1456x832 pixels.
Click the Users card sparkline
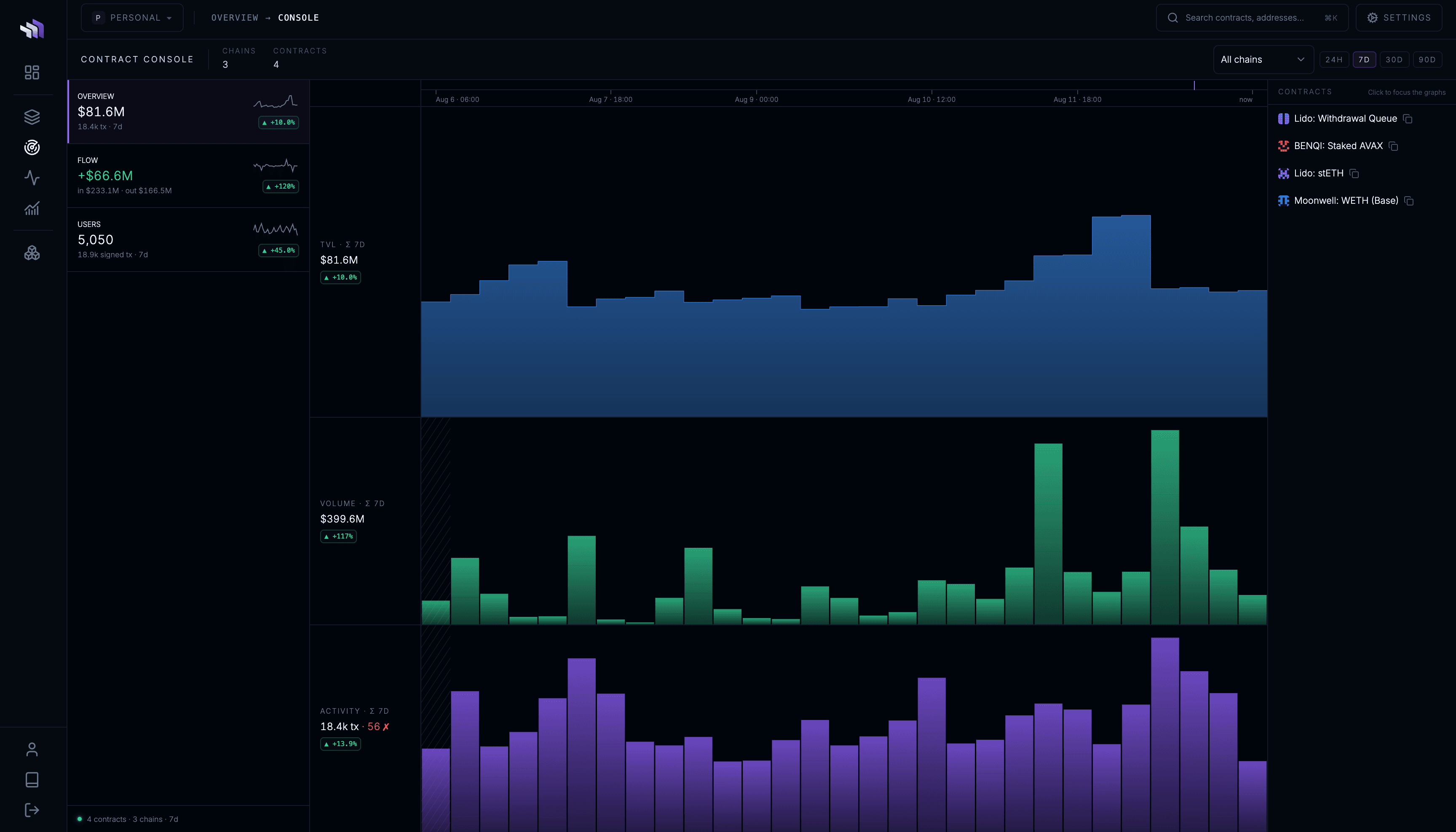pyautogui.click(x=276, y=229)
